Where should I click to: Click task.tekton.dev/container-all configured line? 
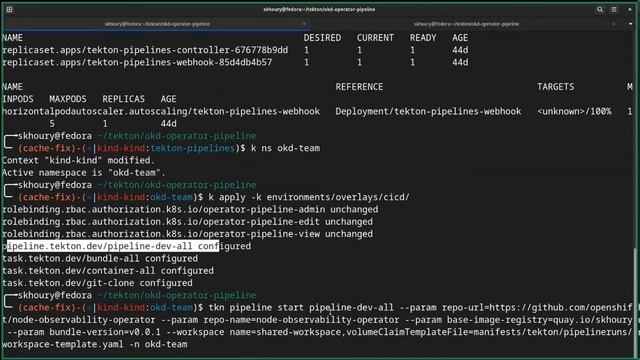pos(108,271)
